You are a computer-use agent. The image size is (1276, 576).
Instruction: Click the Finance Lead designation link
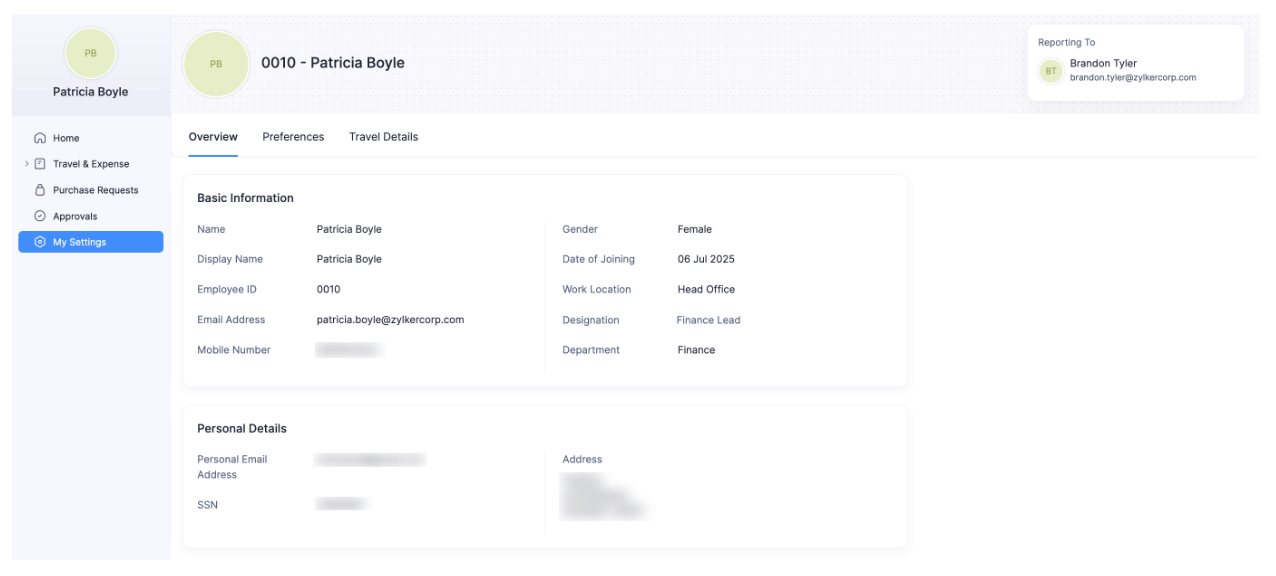pos(708,320)
